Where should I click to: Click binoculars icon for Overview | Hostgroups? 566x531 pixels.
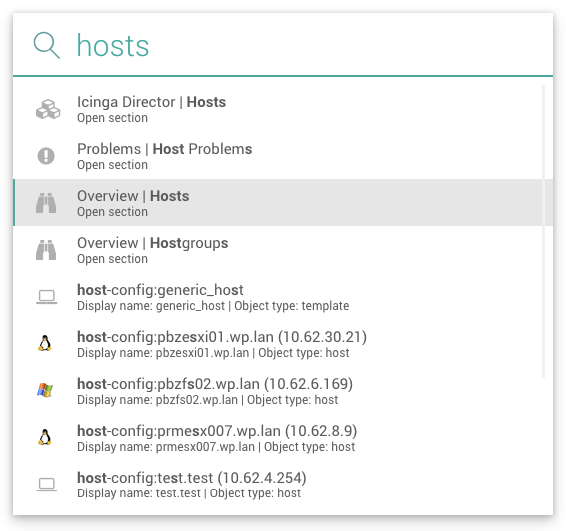(46, 250)
